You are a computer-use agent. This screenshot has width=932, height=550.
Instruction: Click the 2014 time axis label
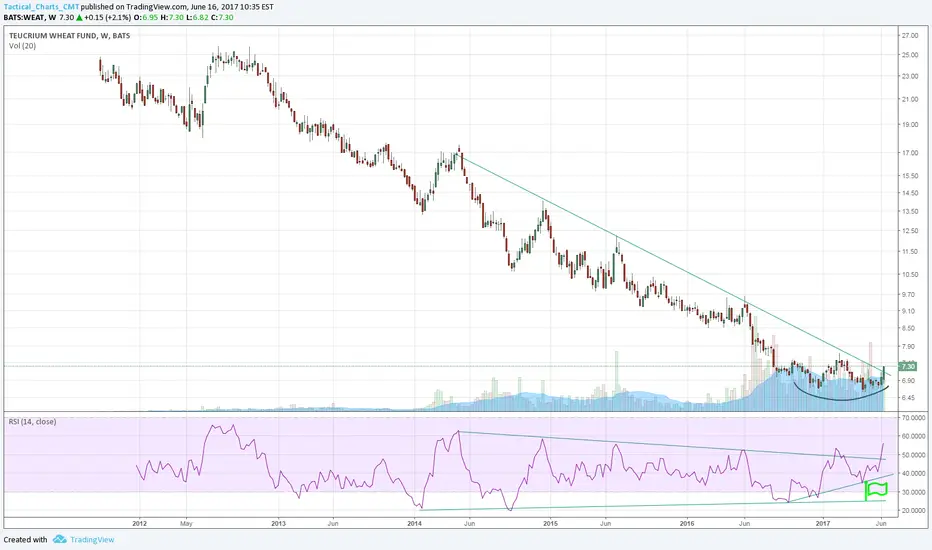414,524
